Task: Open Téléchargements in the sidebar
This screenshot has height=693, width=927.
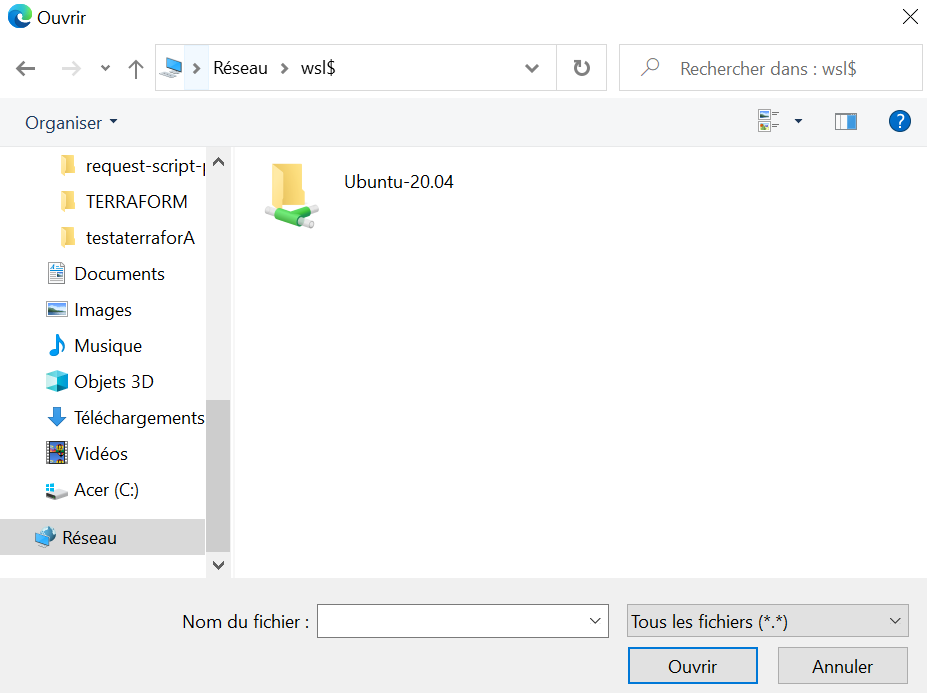Action: coord(126,417)
